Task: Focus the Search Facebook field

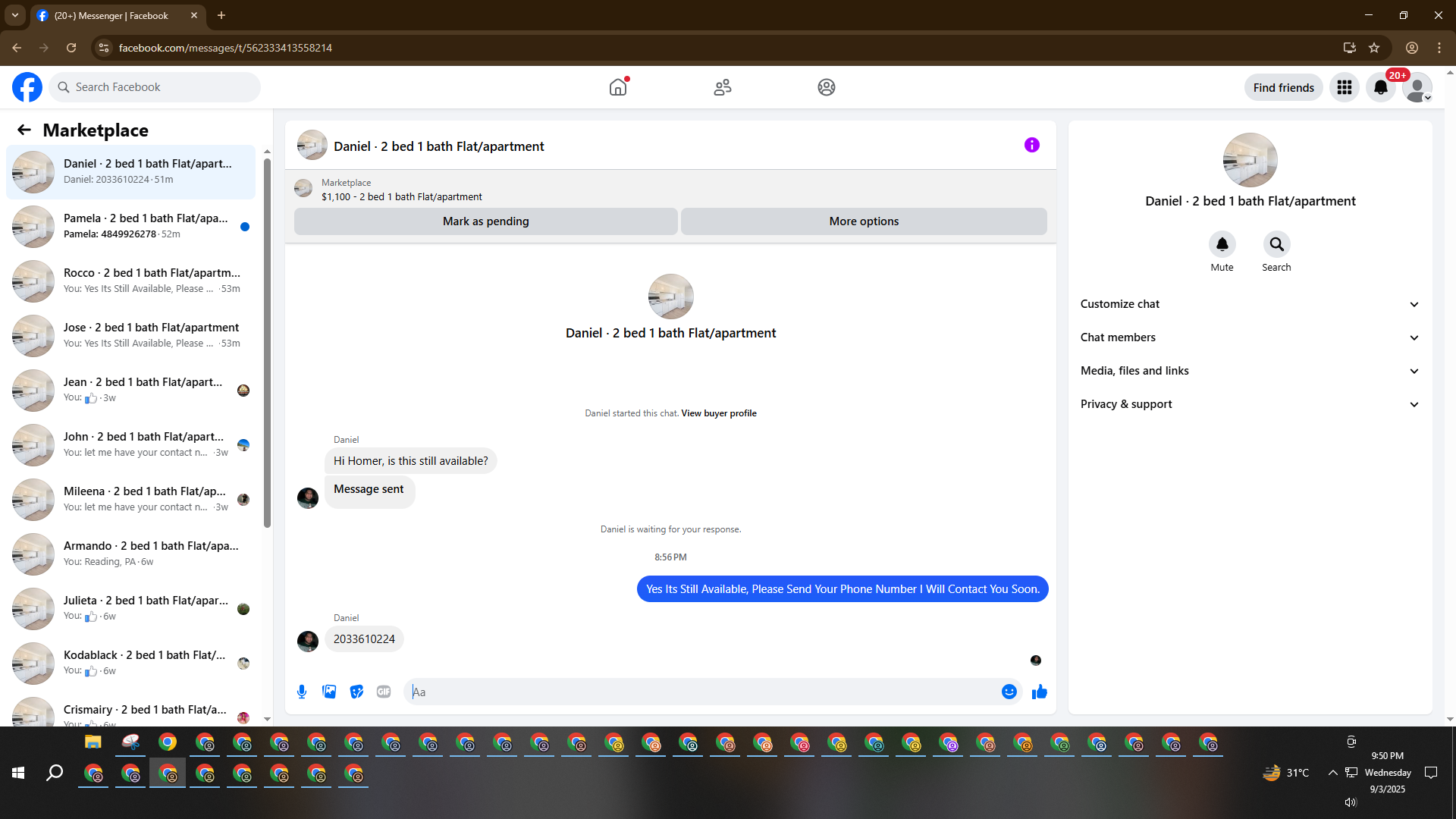Action: (155, 87)
